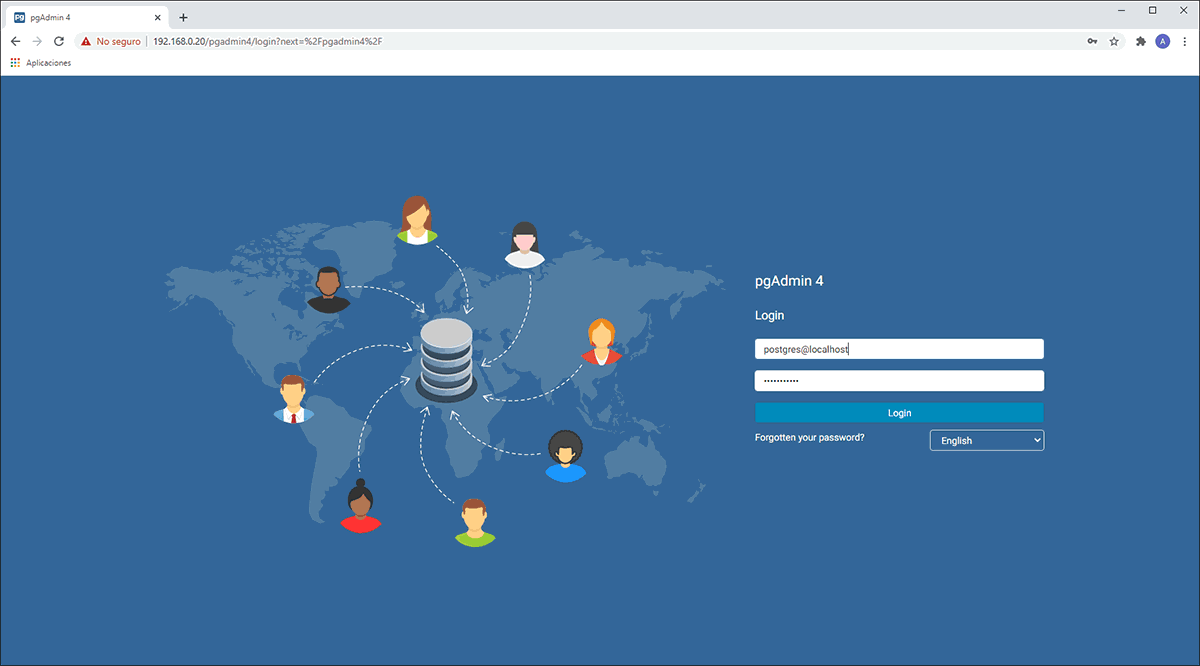The image size is (1200, 666).
Task: Open the Chrome profile avatar
Action: [1162, 41]
